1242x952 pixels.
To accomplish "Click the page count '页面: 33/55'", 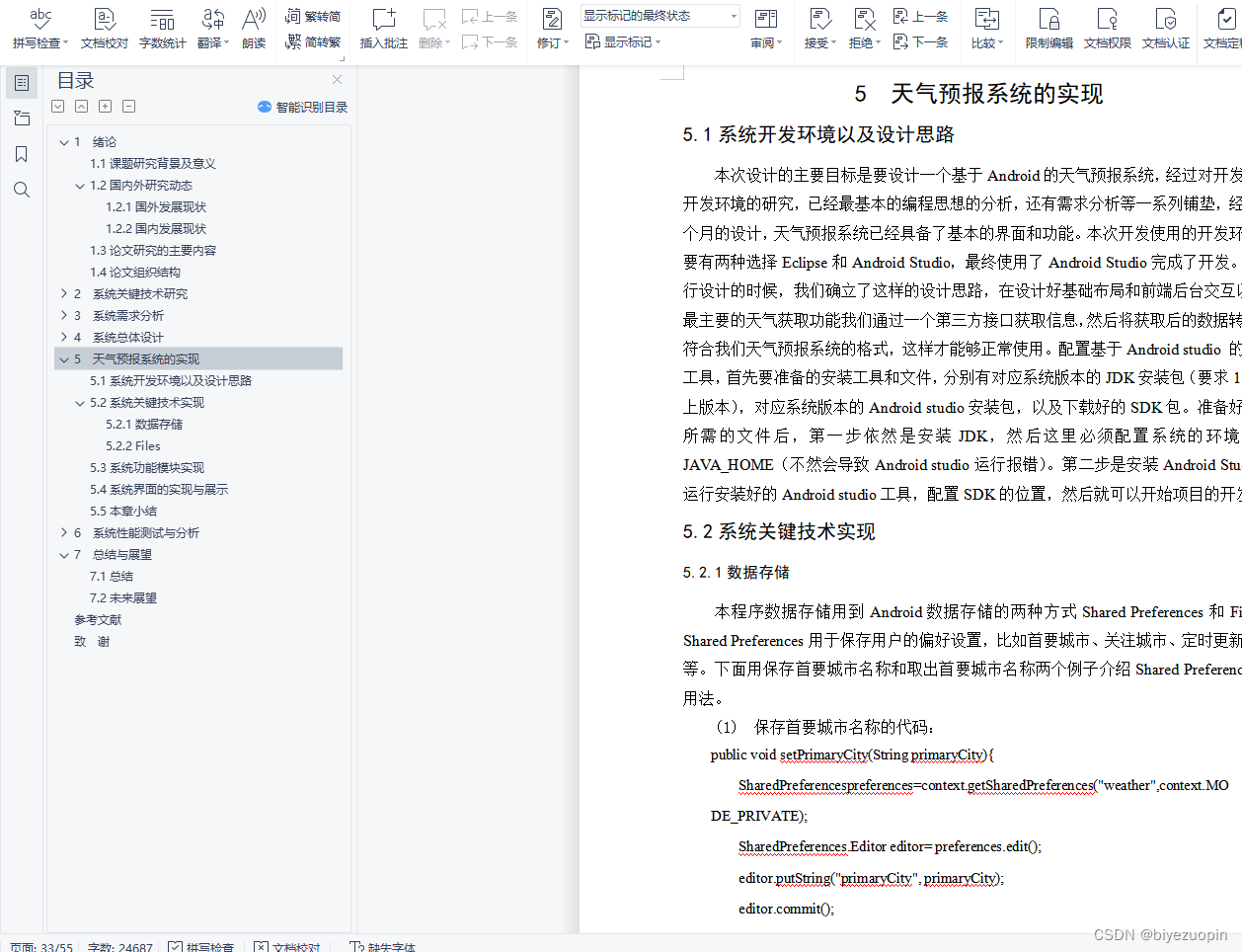I will pyautogui.click(x=41, y=946).
